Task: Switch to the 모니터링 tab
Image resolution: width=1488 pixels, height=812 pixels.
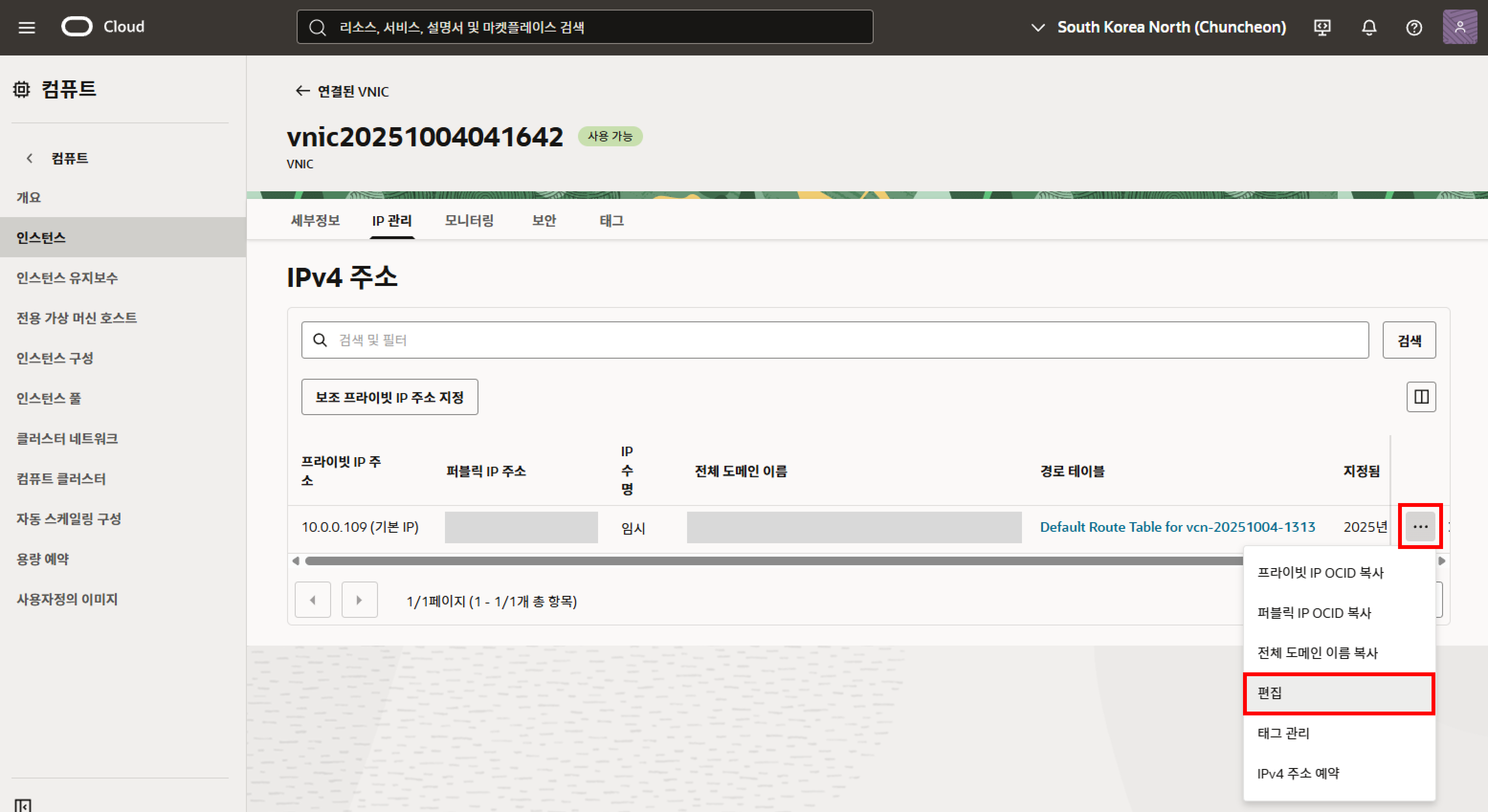Action: tap(469, 220)
